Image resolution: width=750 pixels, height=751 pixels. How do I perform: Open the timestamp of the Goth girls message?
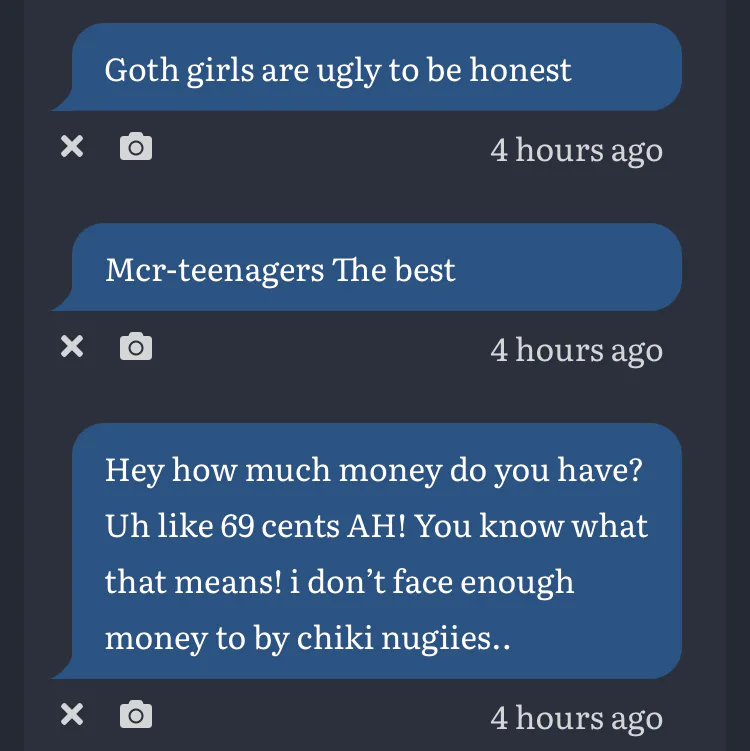pyautogui.click(x=576, y=150)
